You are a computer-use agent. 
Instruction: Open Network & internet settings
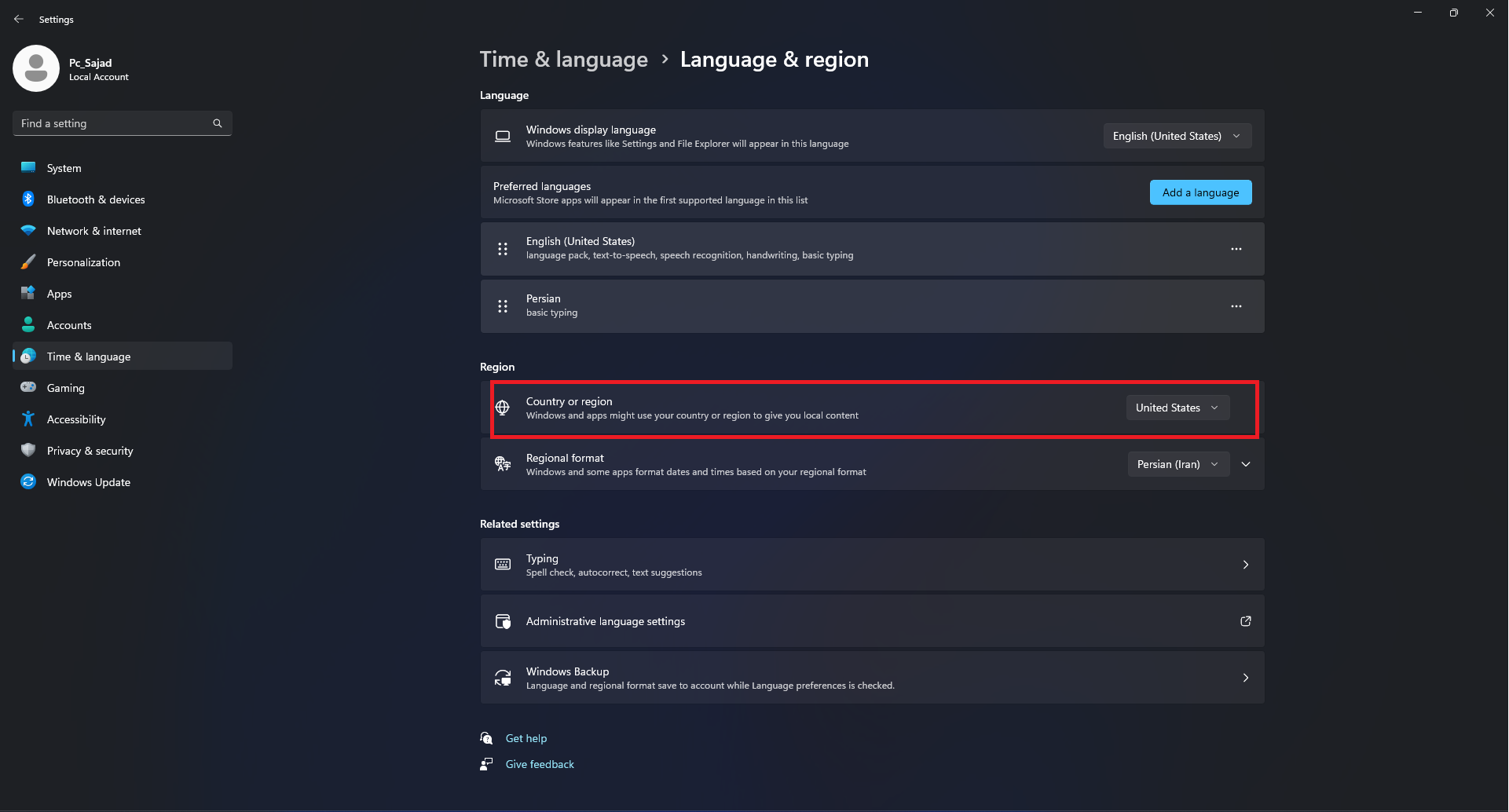click(123, 231)
